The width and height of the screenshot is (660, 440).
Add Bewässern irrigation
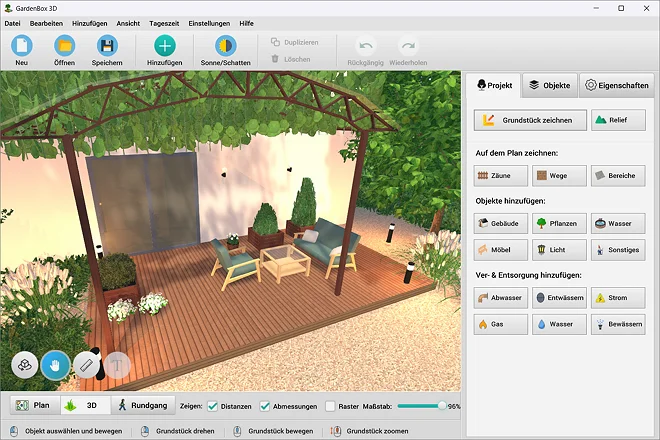point(618,324)
